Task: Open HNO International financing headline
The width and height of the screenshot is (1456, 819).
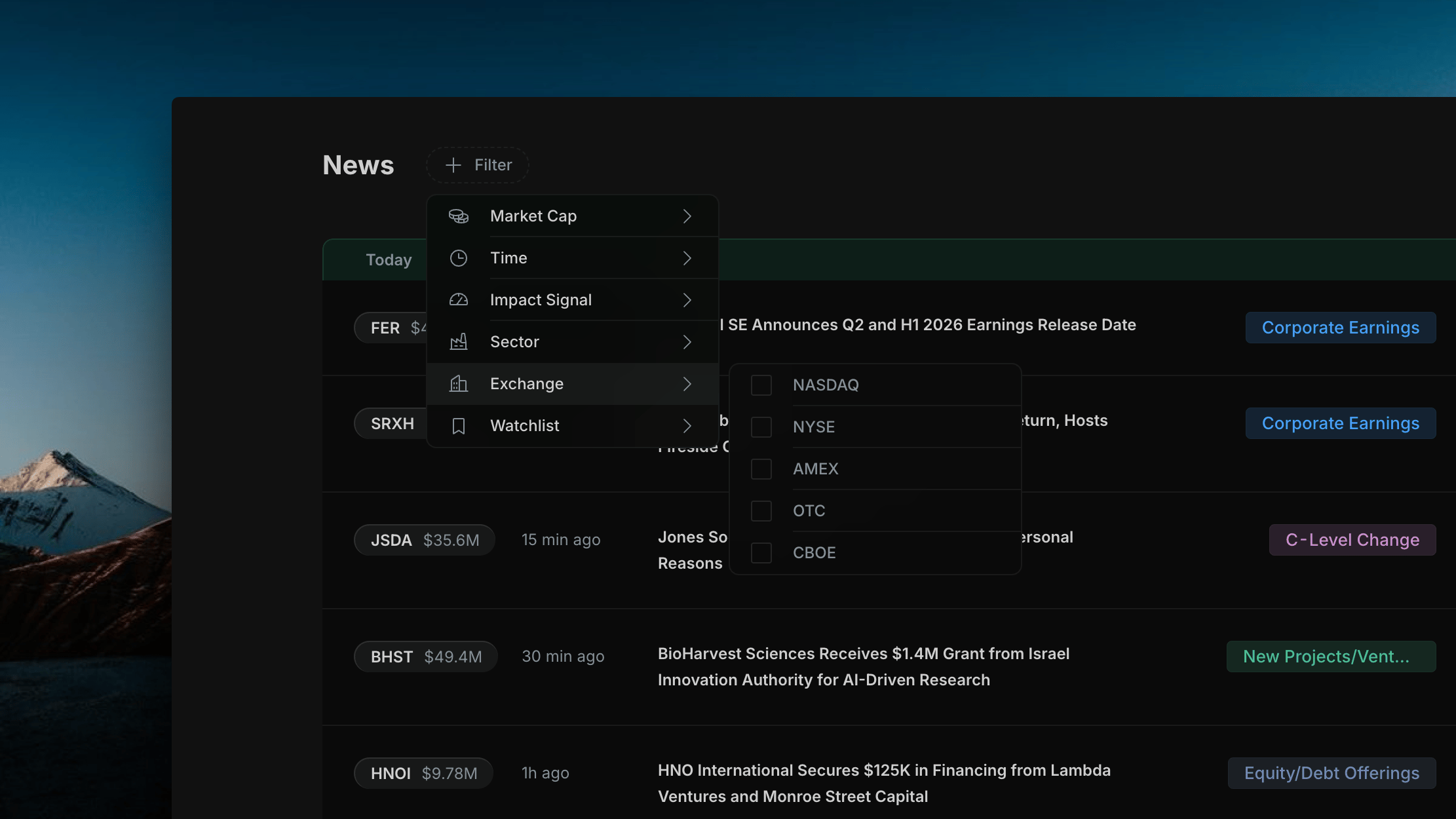Action: pos(884,784)
